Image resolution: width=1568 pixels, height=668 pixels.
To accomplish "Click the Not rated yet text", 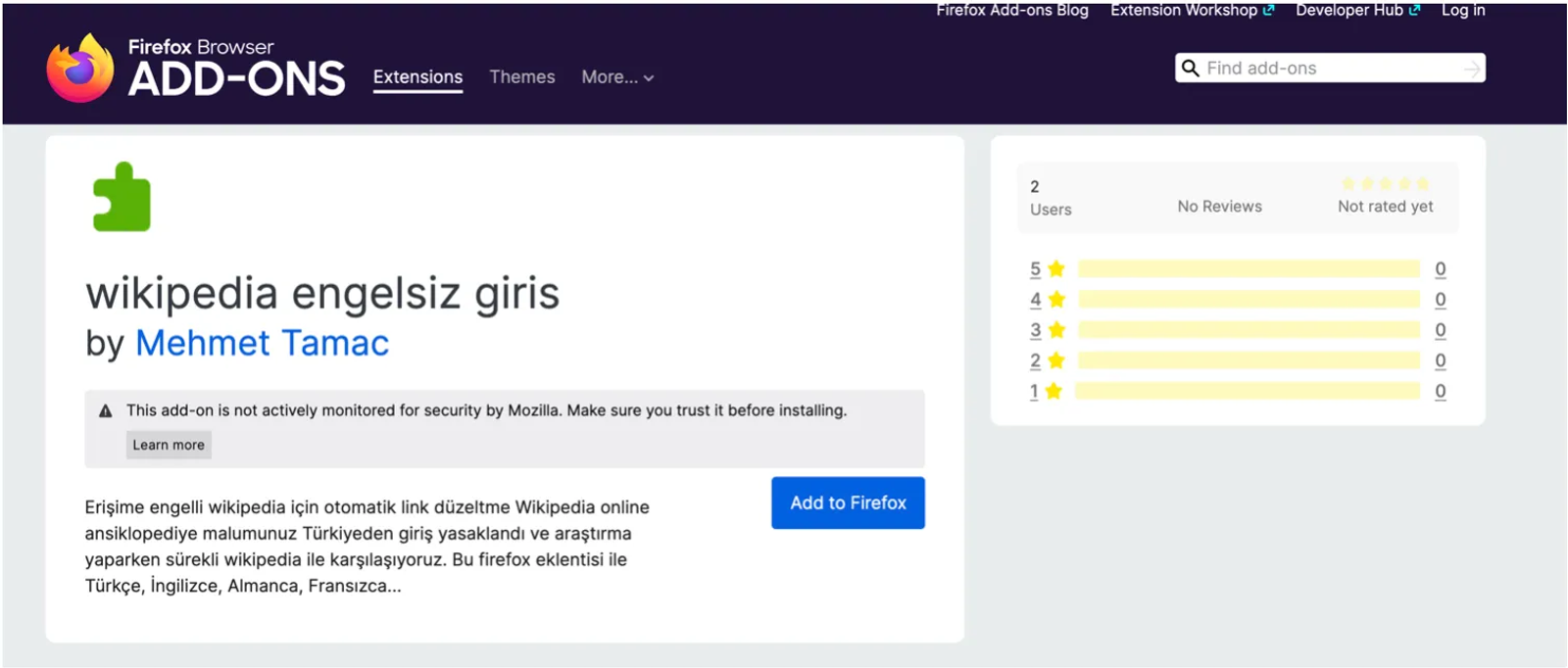I will coord(1385,207).
